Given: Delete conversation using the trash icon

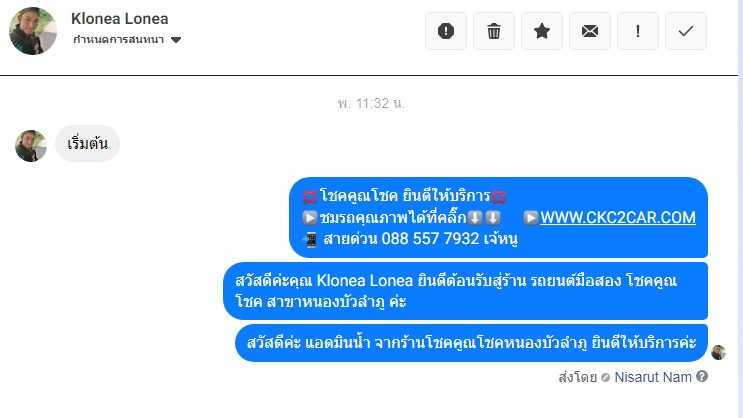Looking at the screenshot, I should click(494, 31).
